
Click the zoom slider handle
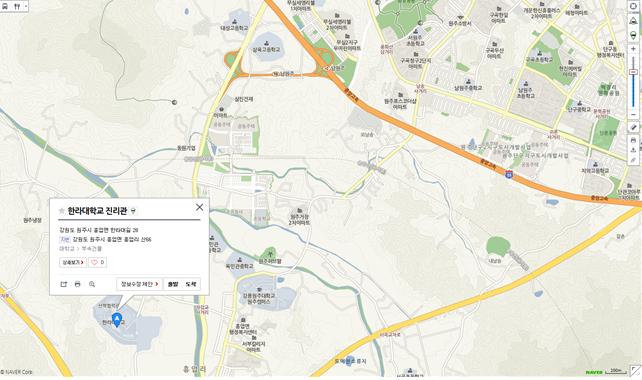pos(633,72)
